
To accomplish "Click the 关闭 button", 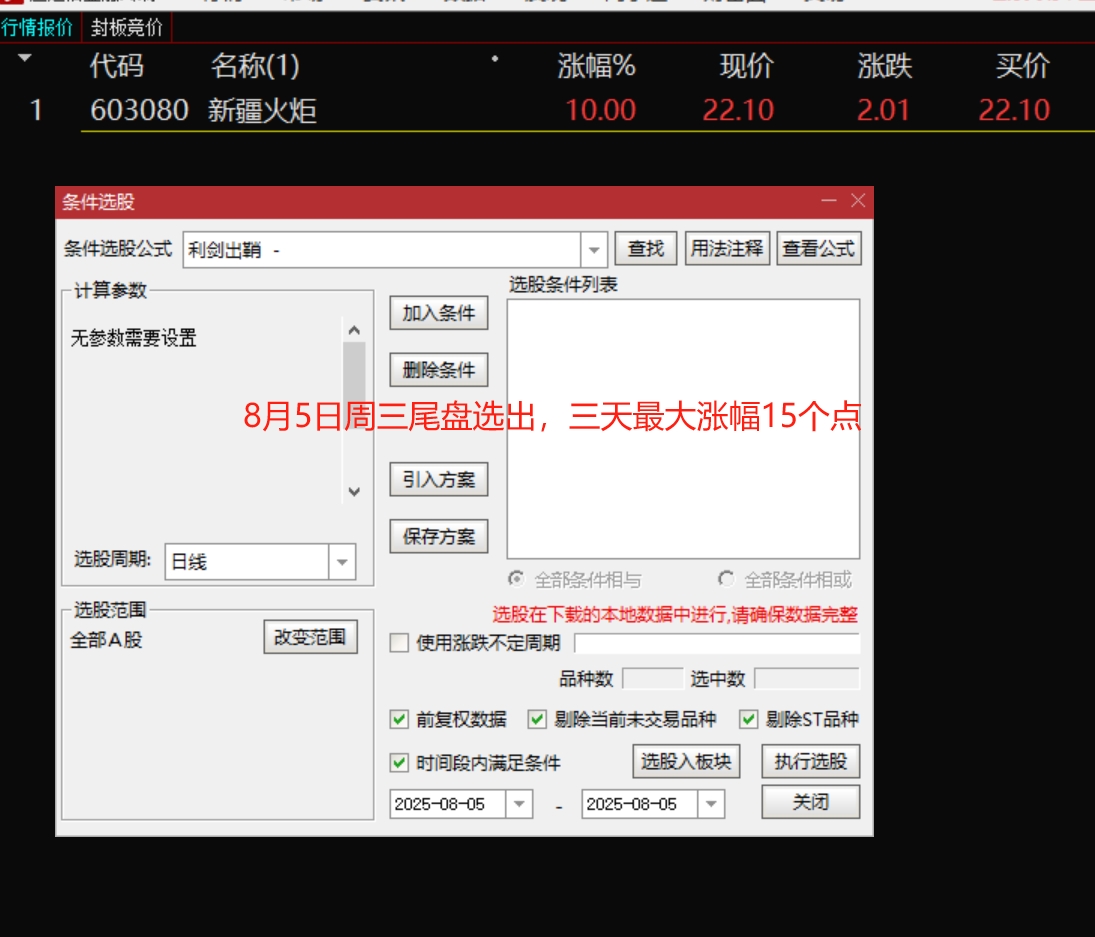I will 810,802.
